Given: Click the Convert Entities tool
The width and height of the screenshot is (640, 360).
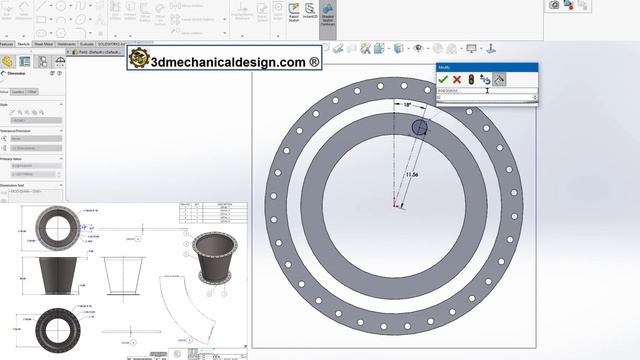Looking at the screenshot, I should pyautogui.click(x=130, y=11).
